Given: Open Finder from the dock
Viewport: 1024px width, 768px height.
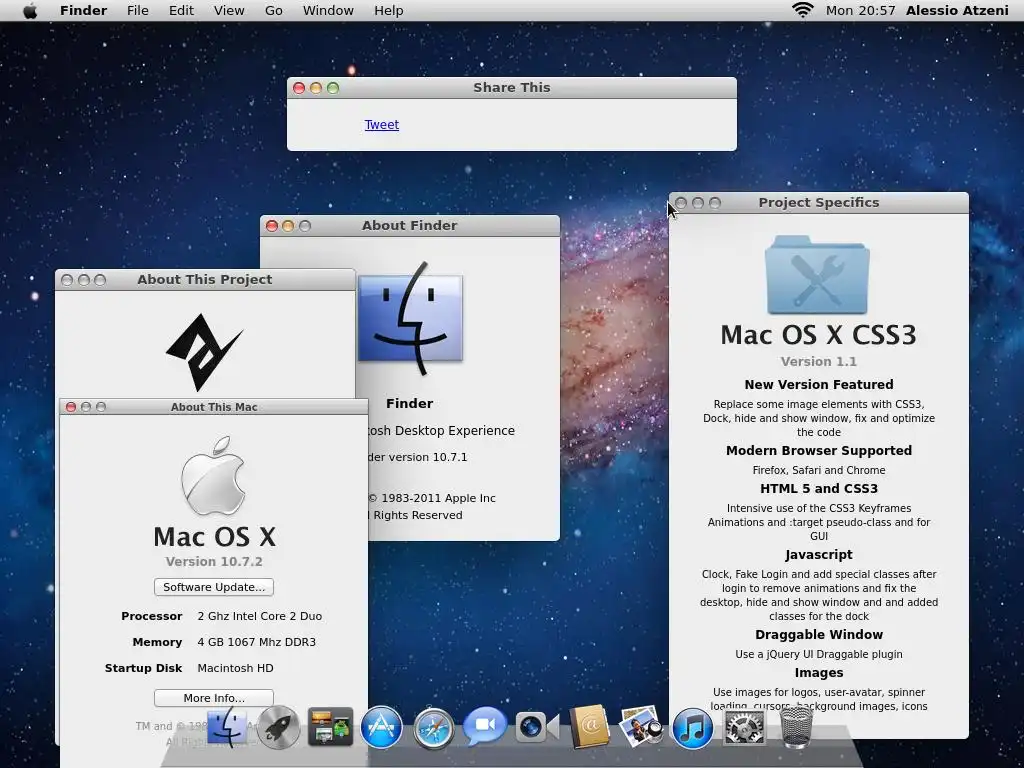Looking at the screenshot, I should click(x=227, y=726).
